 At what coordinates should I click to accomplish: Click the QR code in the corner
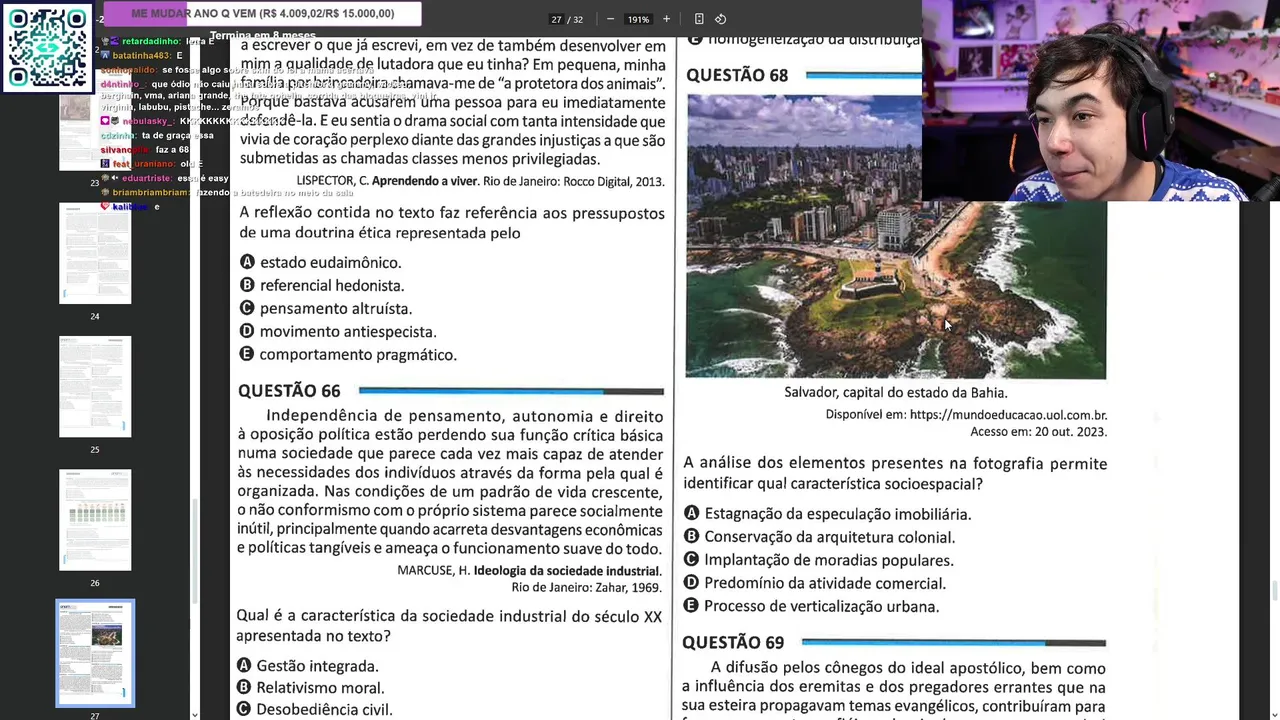pyautogui.click(x=47, y=47)
